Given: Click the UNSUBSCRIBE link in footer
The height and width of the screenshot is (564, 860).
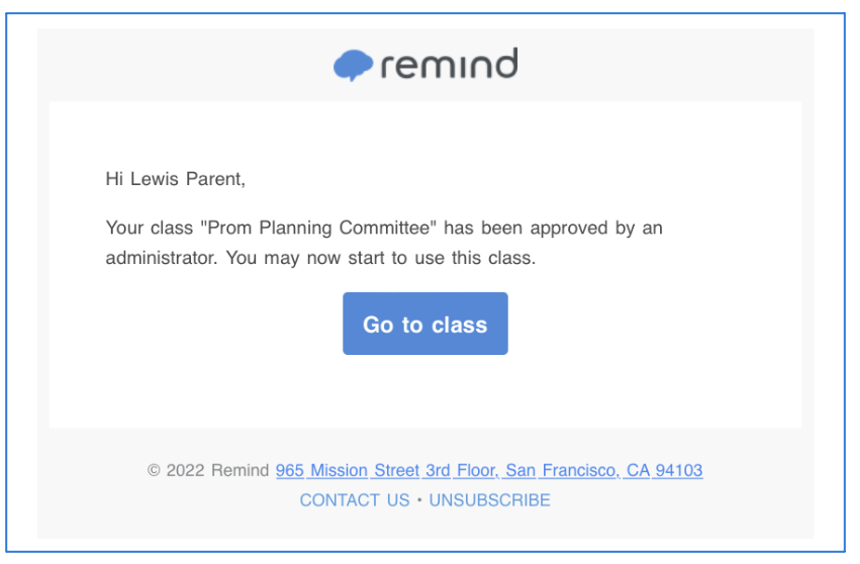Looking at the screenshot, I should [x=489, y=500].
